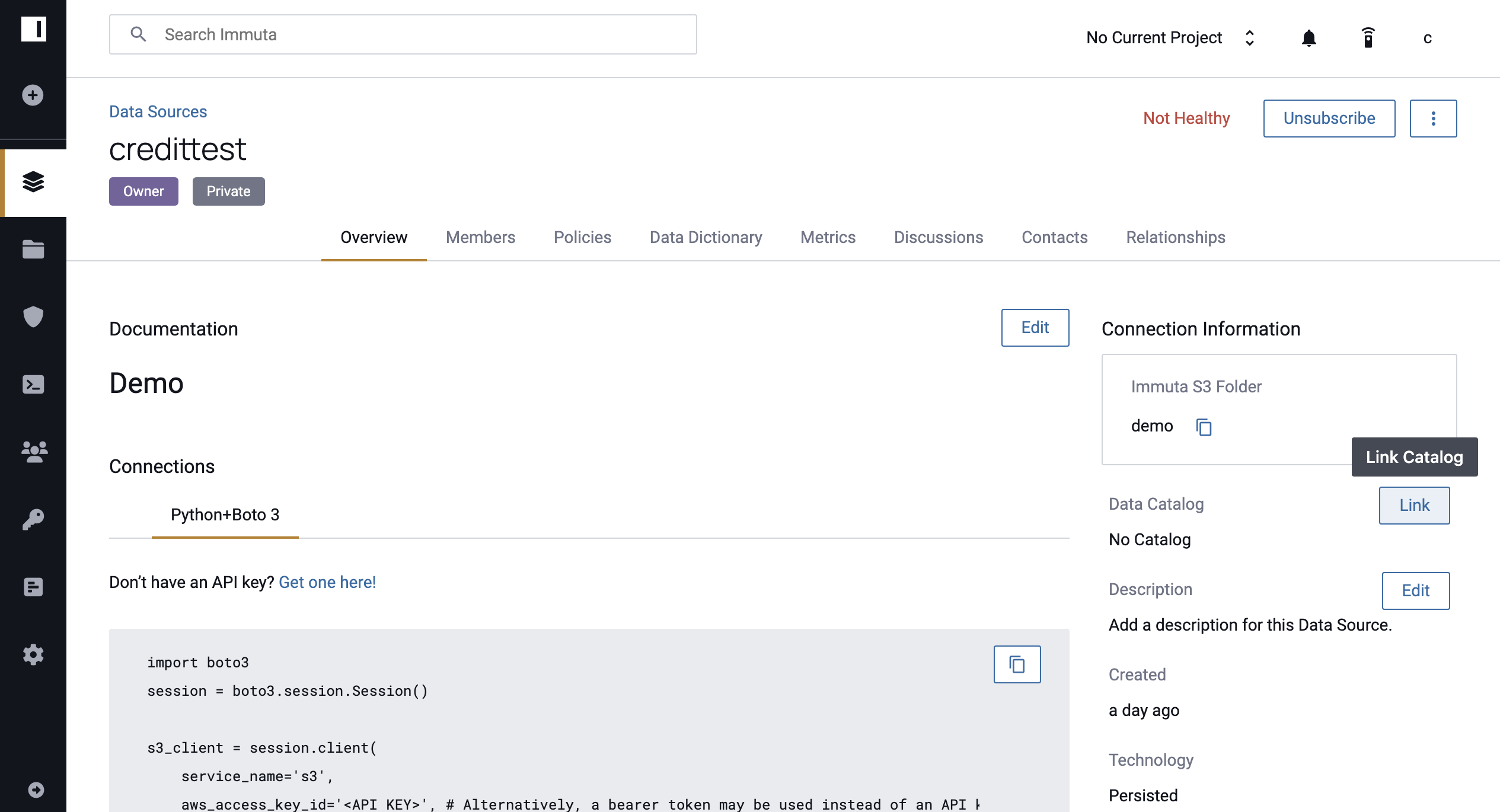Click the 'Demo' documentation heading

pos(146,383)
